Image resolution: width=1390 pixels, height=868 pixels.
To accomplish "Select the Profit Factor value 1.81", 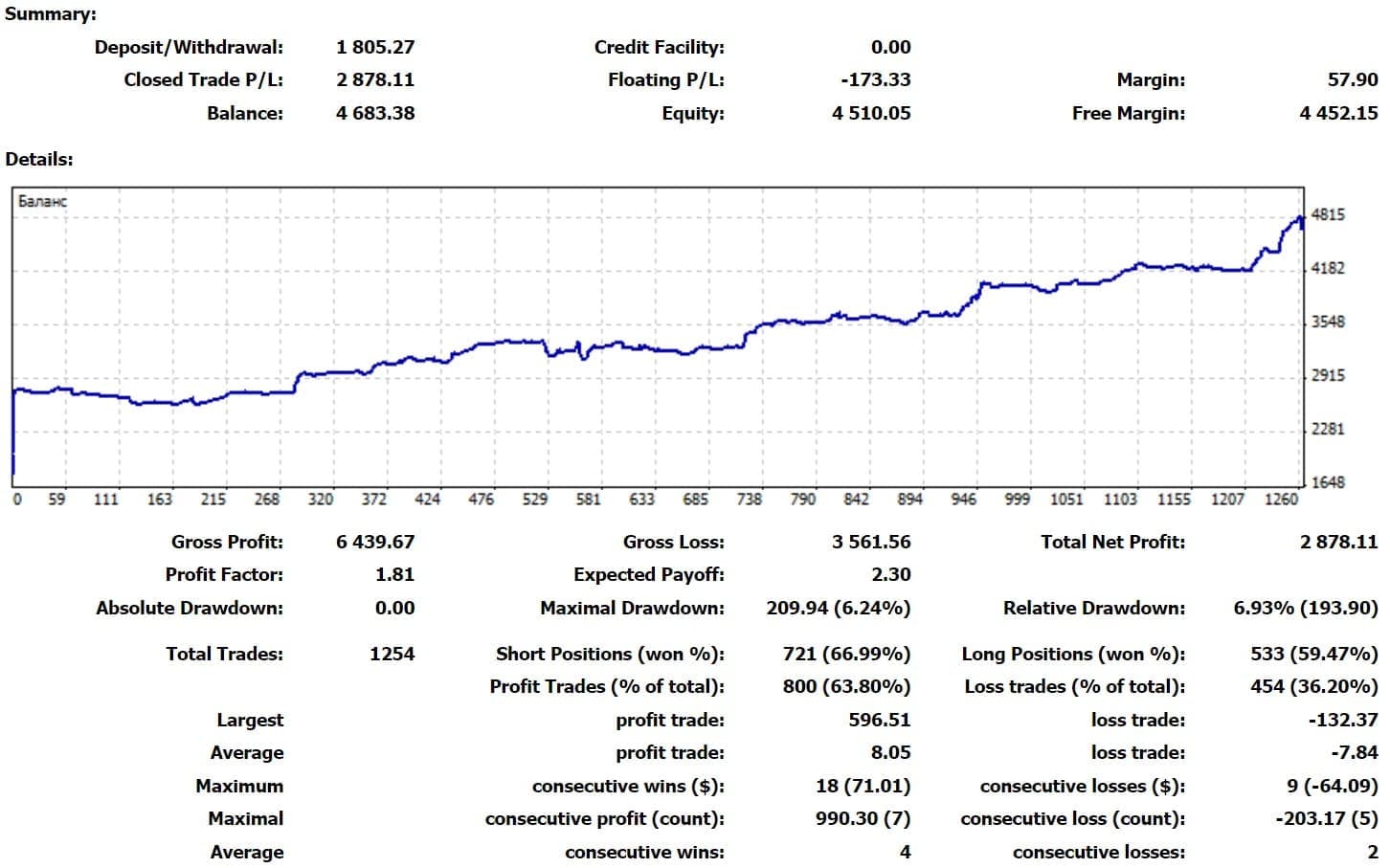I will point(394,574).
